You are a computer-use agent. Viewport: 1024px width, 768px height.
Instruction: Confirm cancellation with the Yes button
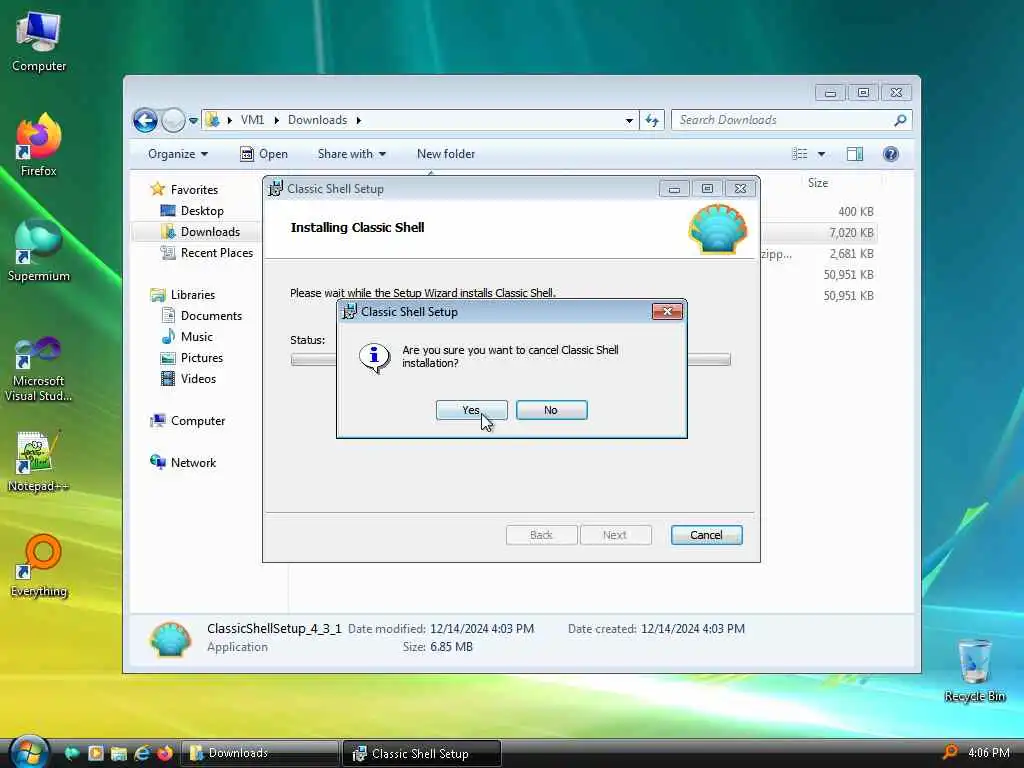point(472,410)
